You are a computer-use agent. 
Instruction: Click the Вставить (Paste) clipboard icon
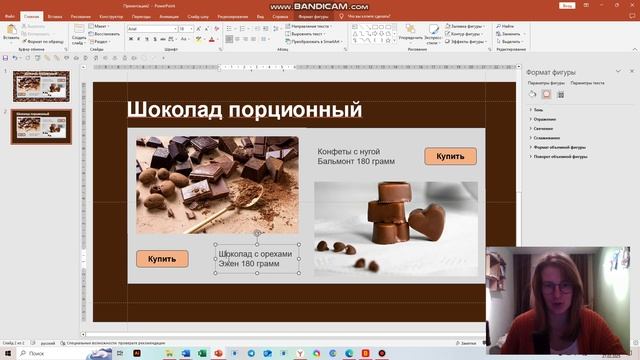point(11,29)
